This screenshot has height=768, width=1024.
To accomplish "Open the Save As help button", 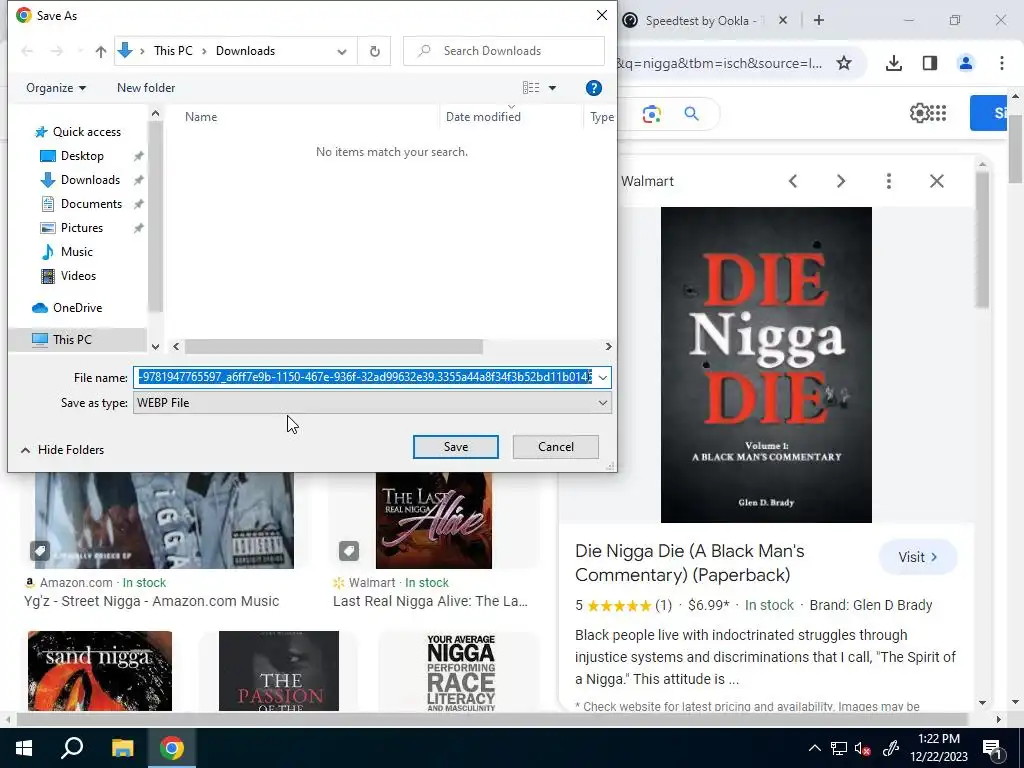I will pyautogui.click(x=593, y=88).
